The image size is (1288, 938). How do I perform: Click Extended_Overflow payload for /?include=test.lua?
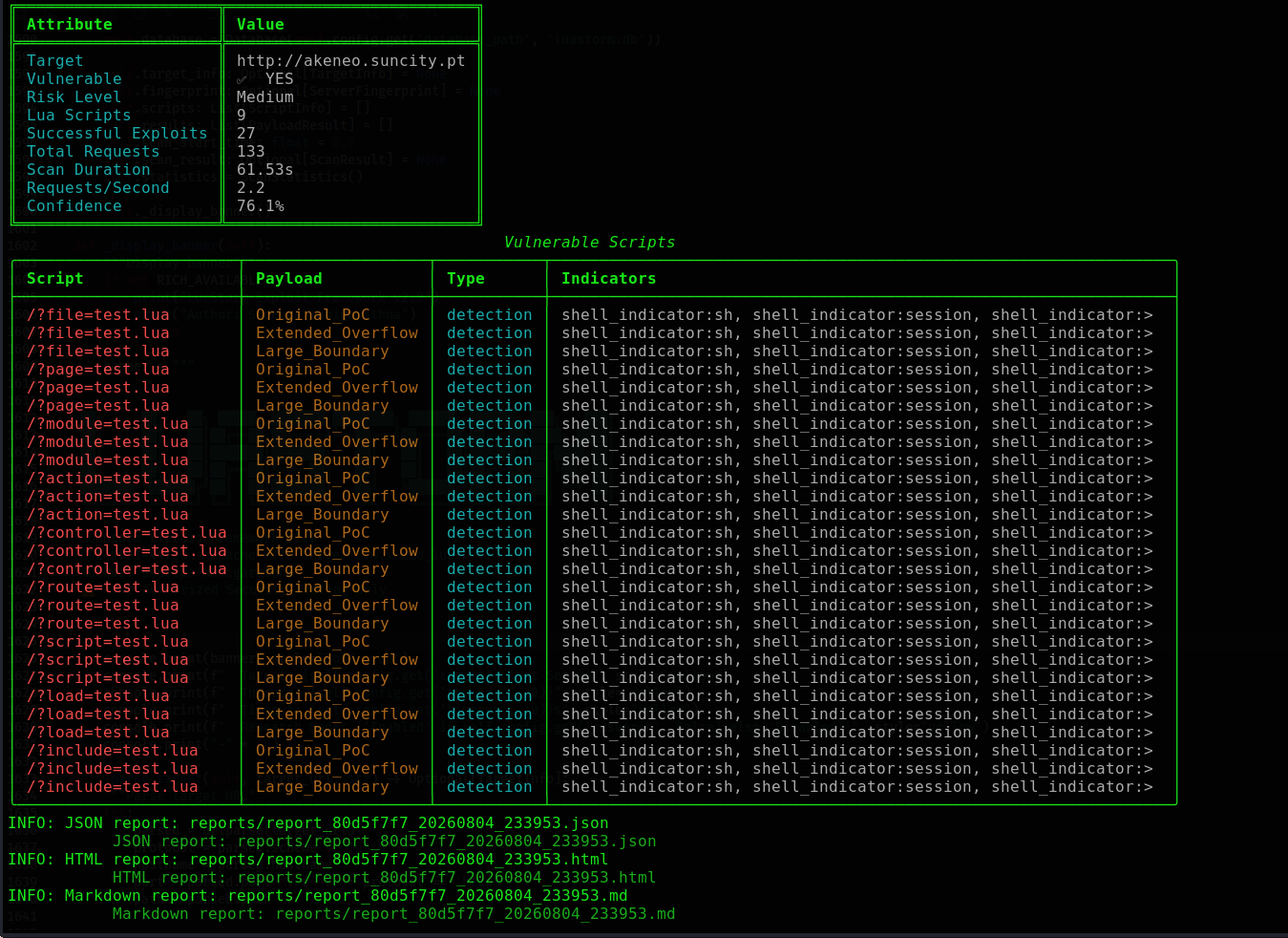point(336,768)
